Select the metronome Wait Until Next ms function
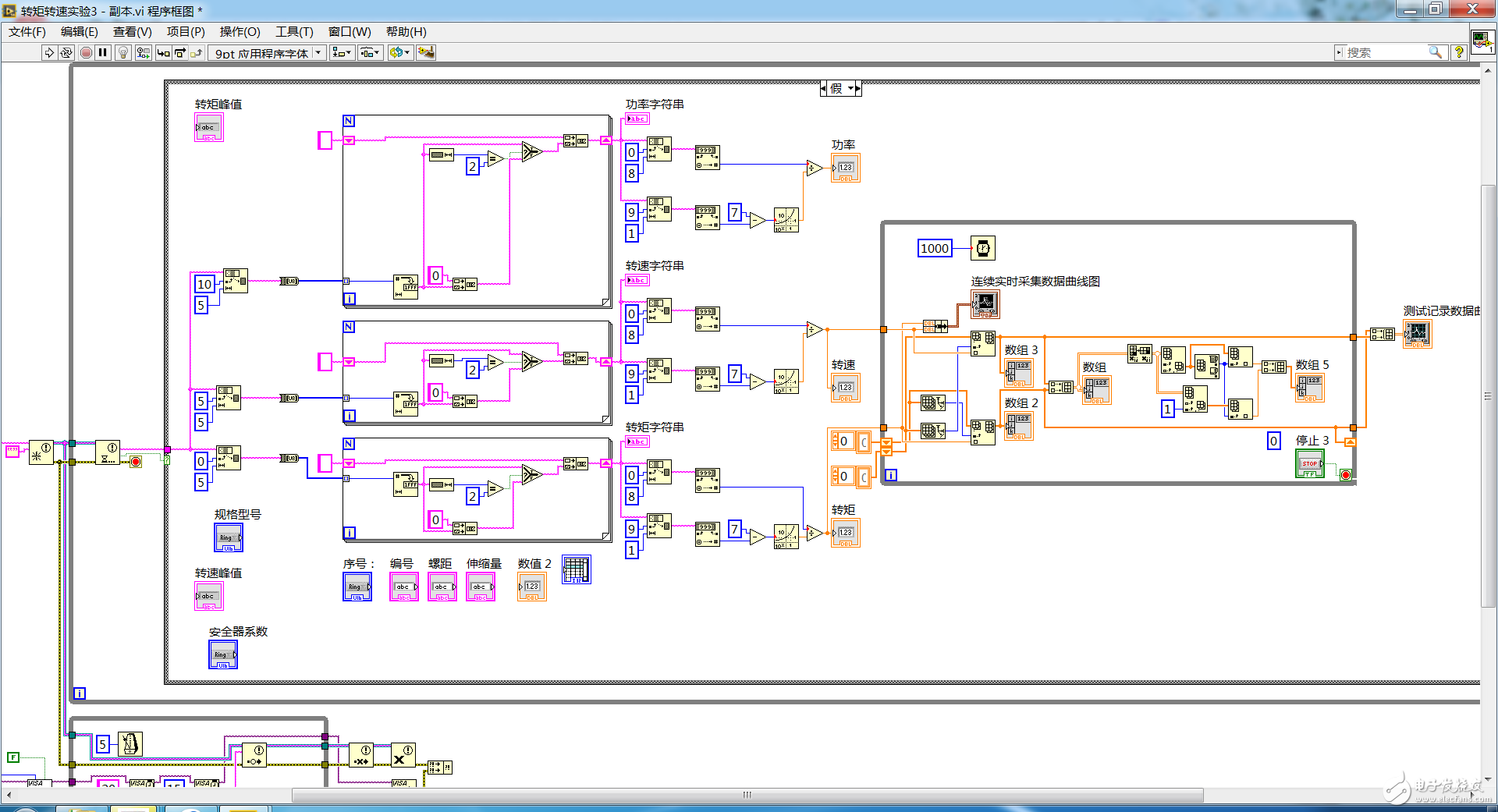Image resolution: width=1498 pixels, height=812 pixels. pos(130,745)
